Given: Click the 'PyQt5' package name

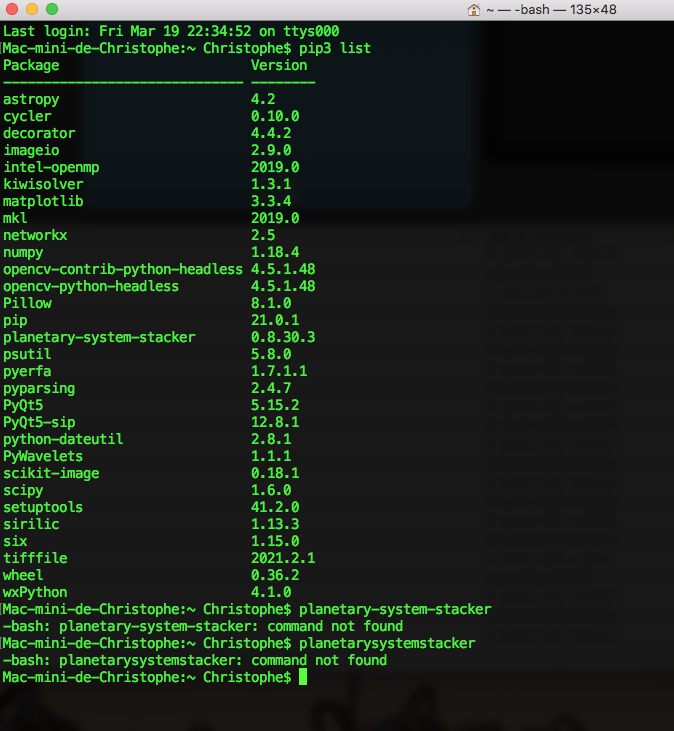Looking at the screenshot, I should pos(23,406).
